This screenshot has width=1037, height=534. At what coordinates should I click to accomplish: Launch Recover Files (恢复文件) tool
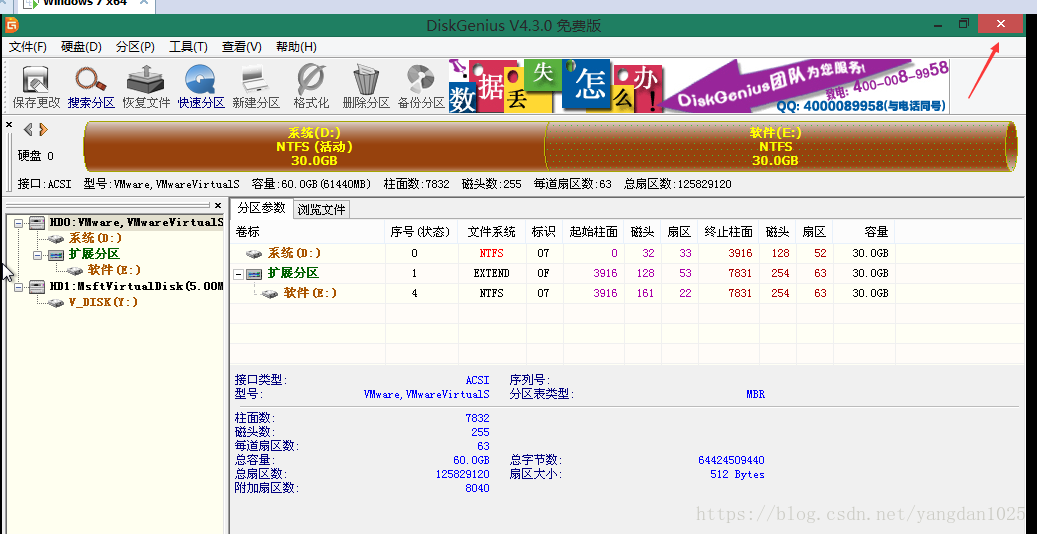tap(146, 87)
